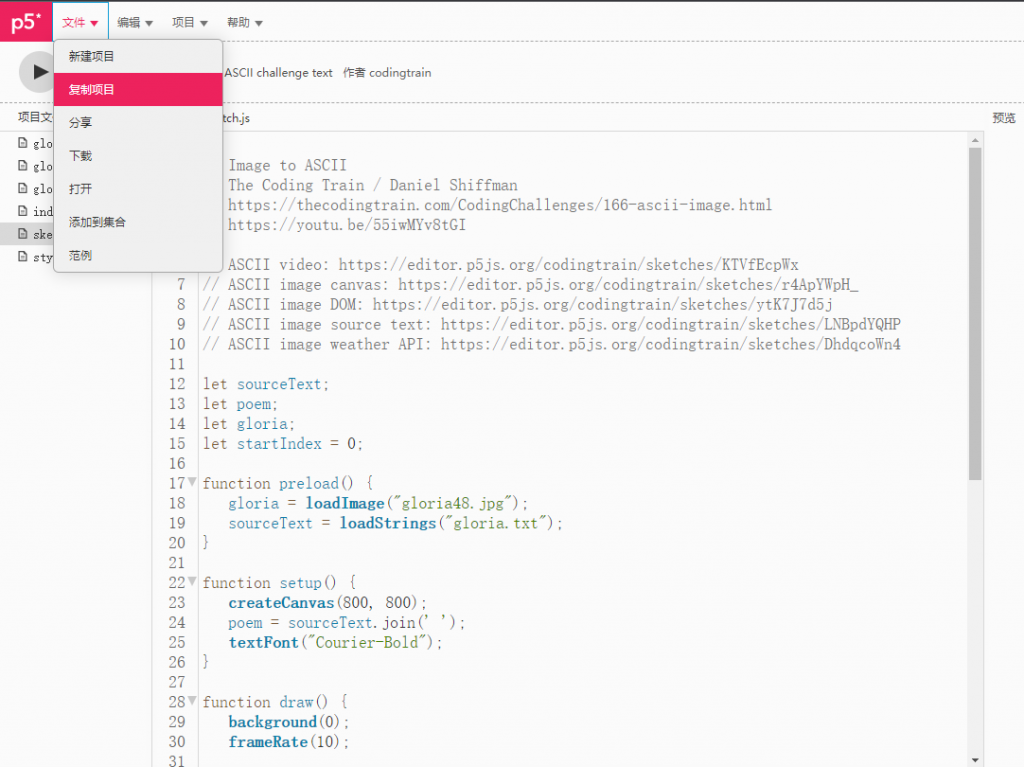Open the 项目 dropdown menu
The image size is (1024, 767).
[x=189, y=22]
